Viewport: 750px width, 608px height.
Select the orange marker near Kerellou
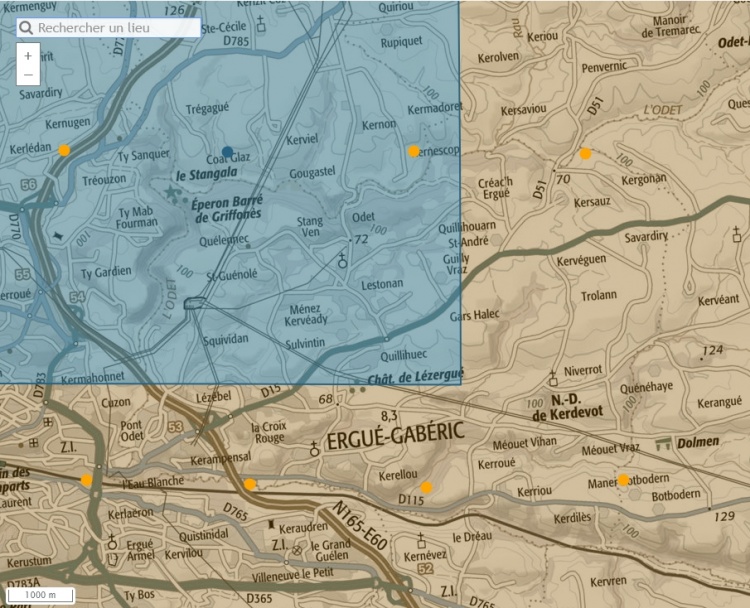click(426, 487)
